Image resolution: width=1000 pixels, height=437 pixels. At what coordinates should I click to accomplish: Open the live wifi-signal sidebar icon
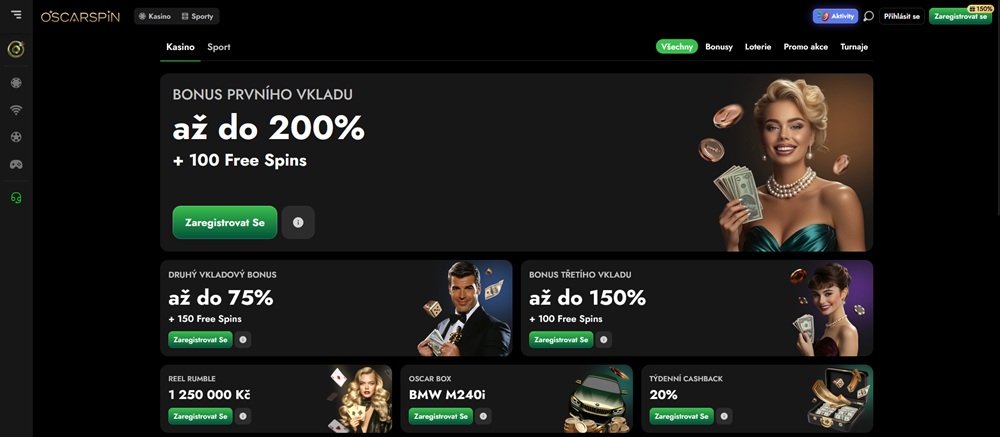coord(16,110)
